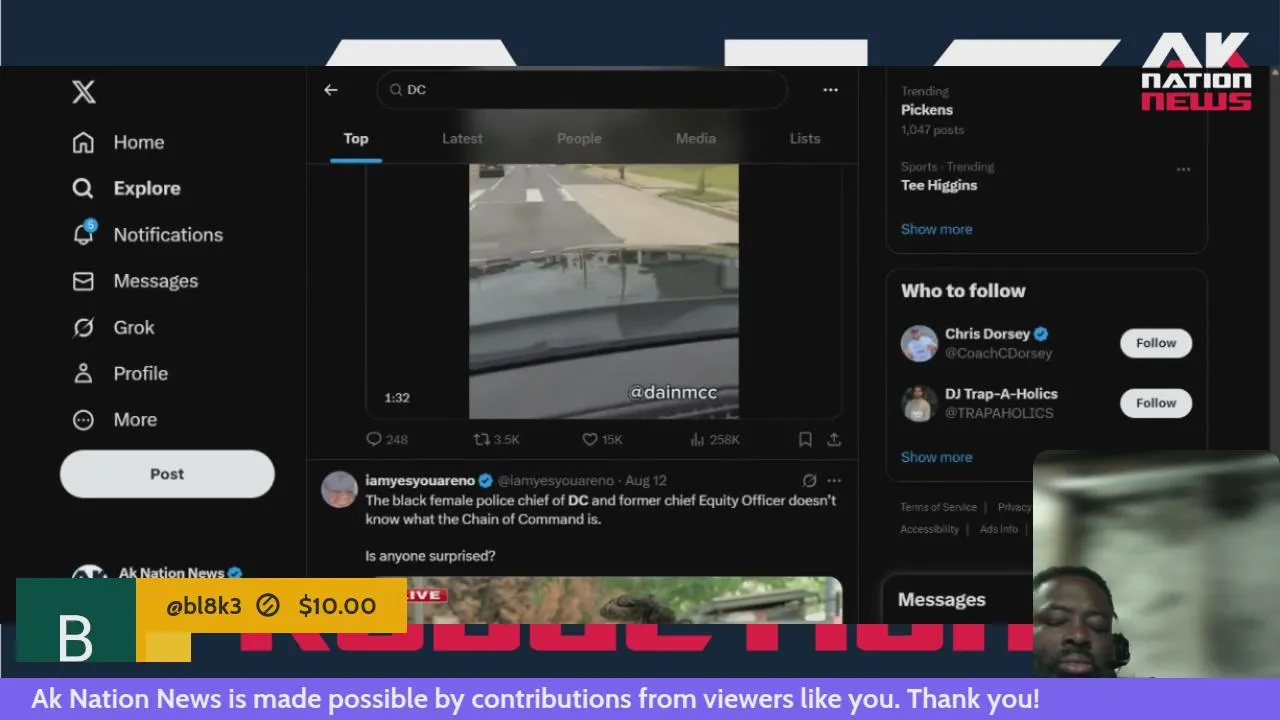This screenshot has width=1280, height=720.
Task: Click Show more under Who to follow
Action: coord(936,457)
